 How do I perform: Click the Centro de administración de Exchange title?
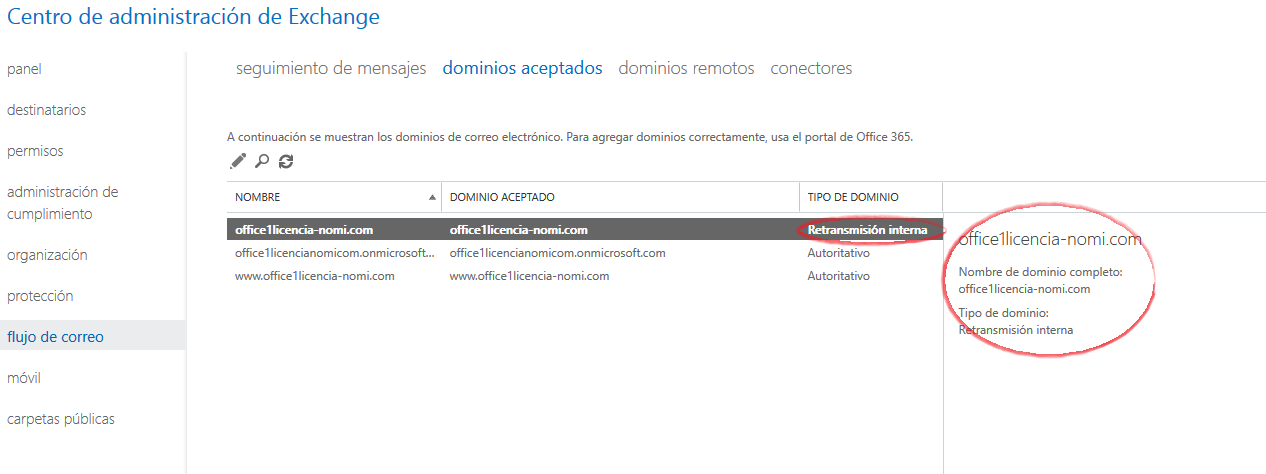[x=193, y=17]
